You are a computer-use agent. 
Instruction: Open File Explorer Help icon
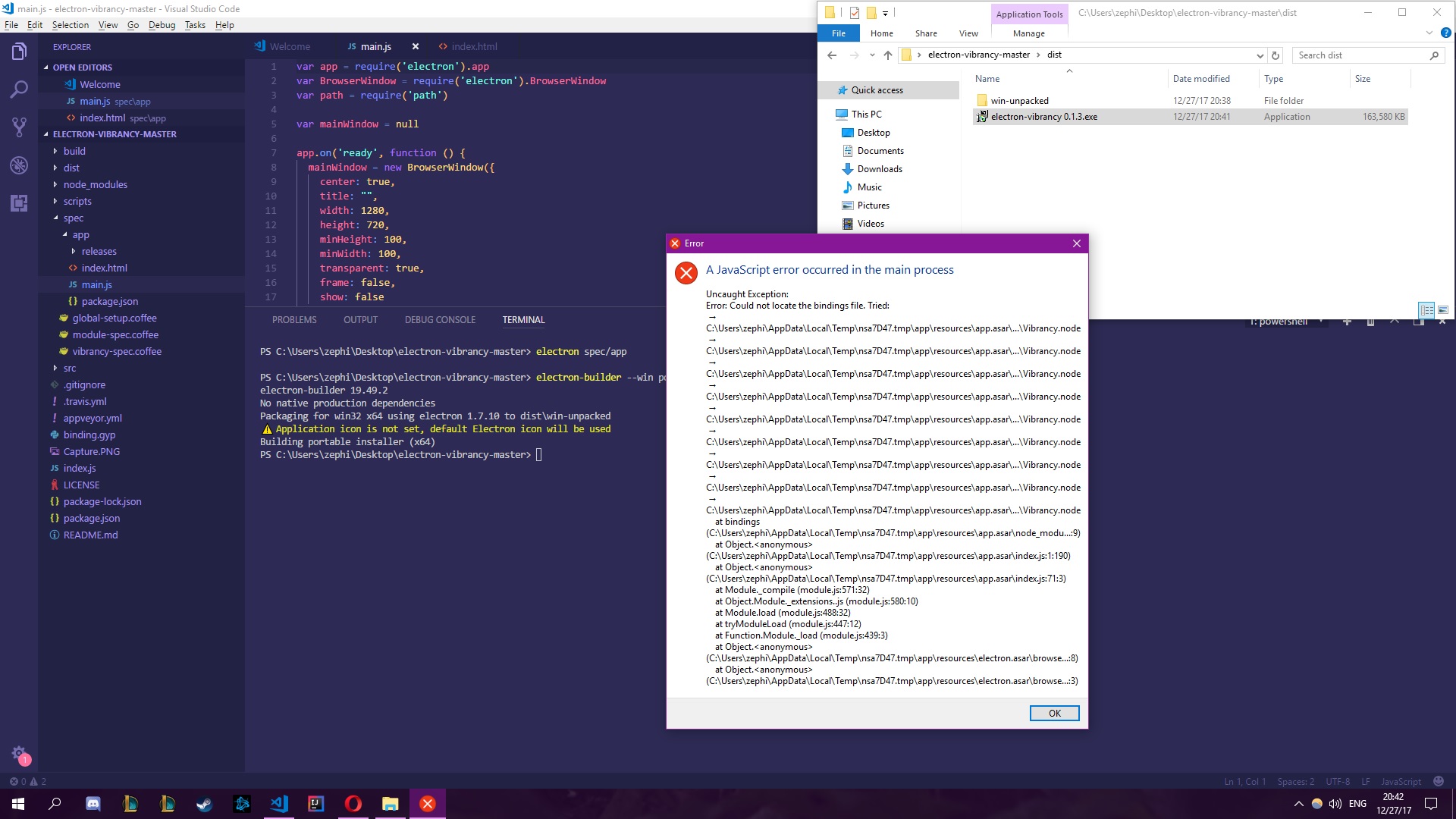(1445, 33)
